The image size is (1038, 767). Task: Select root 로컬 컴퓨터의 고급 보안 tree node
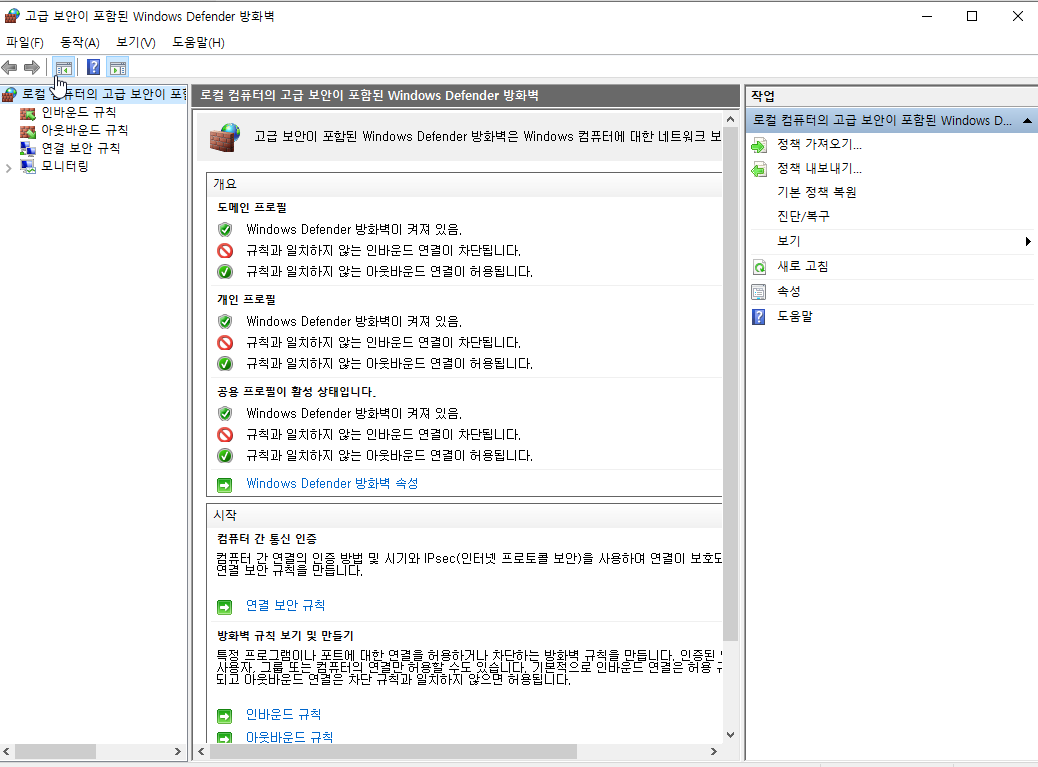click(104, 95)
